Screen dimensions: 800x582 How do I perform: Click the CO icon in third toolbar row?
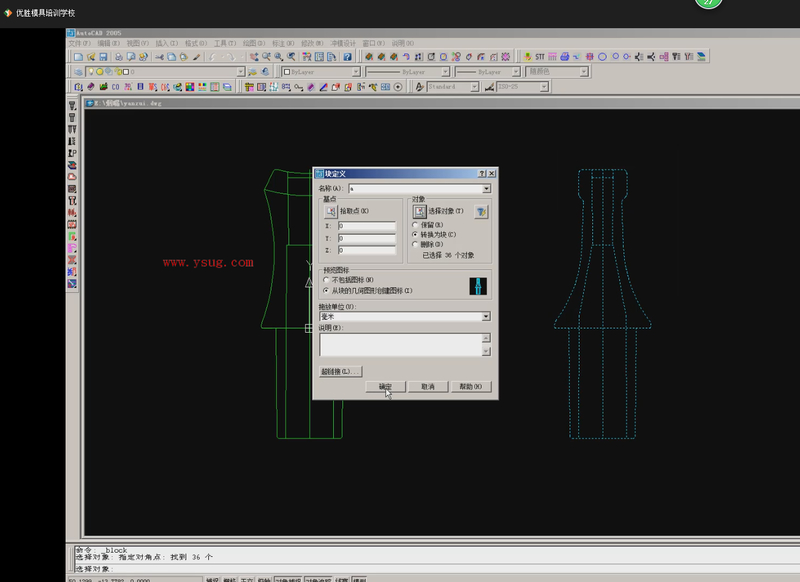(115, 87)
